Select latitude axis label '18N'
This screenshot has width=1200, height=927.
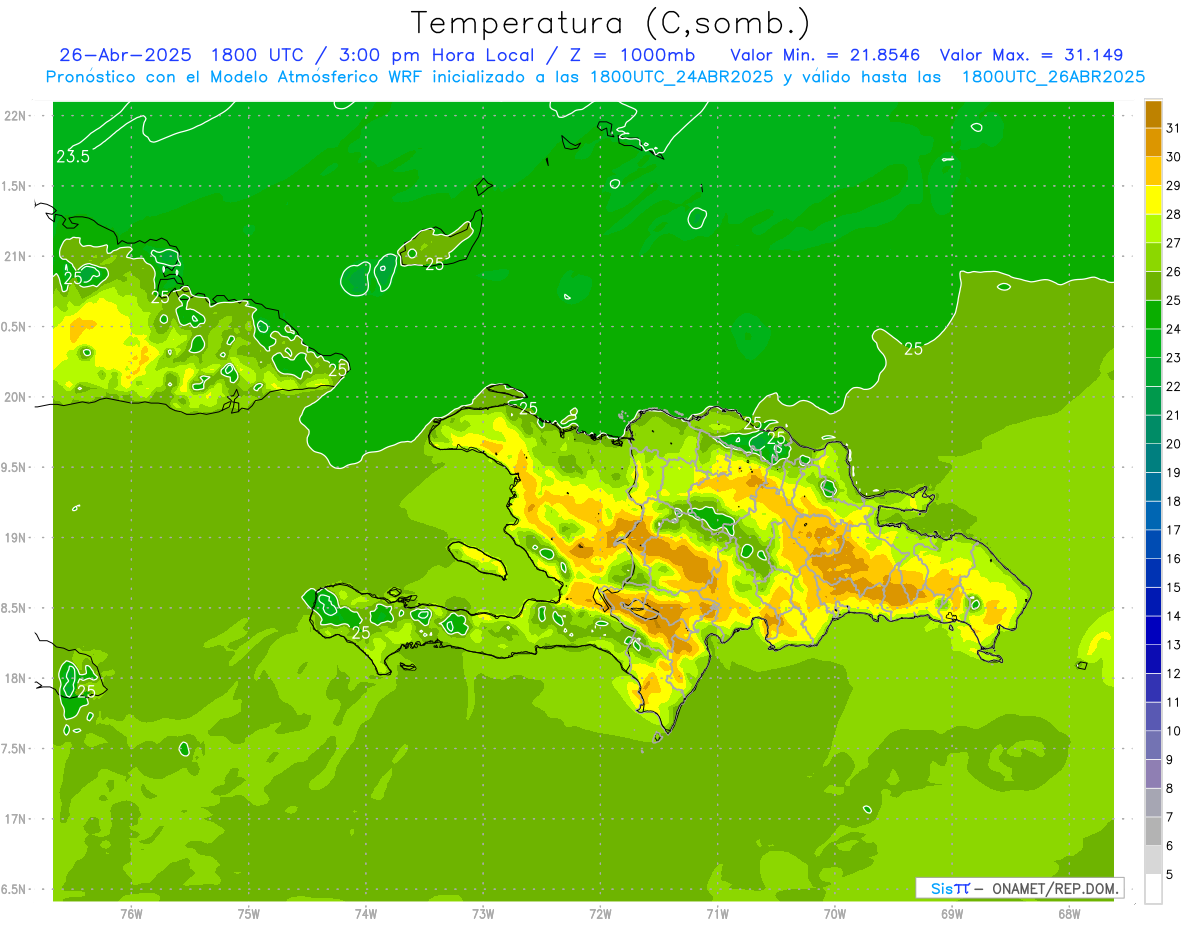[x=15, y=678]
